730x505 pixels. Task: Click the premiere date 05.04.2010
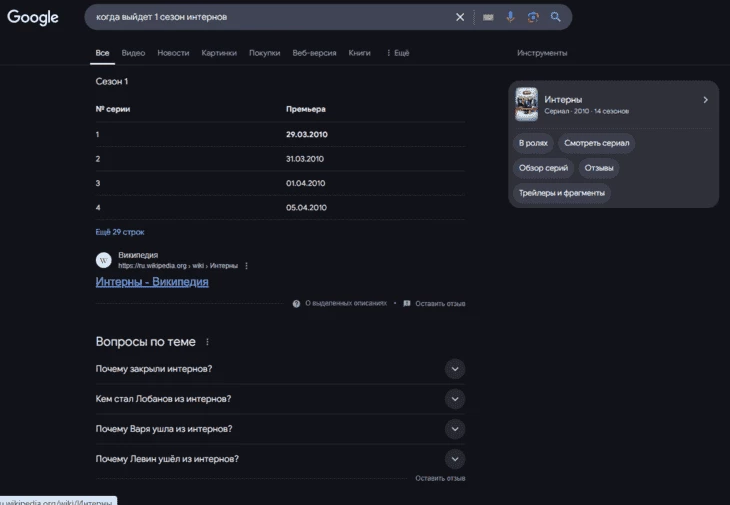point(306,208)
